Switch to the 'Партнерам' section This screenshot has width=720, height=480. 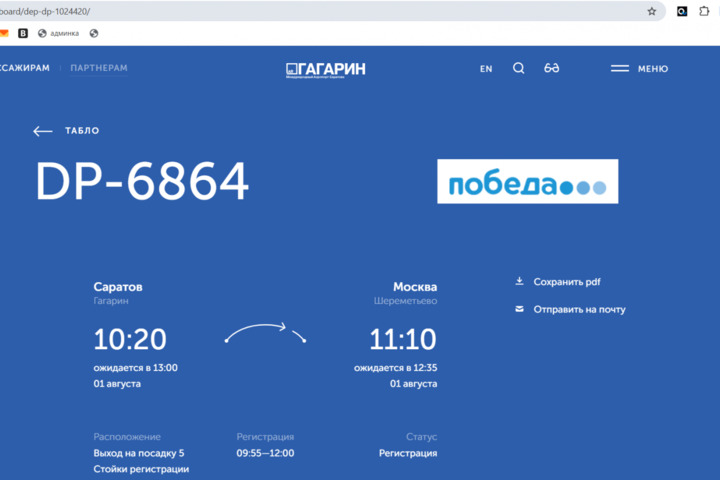(x=99, y=68)
